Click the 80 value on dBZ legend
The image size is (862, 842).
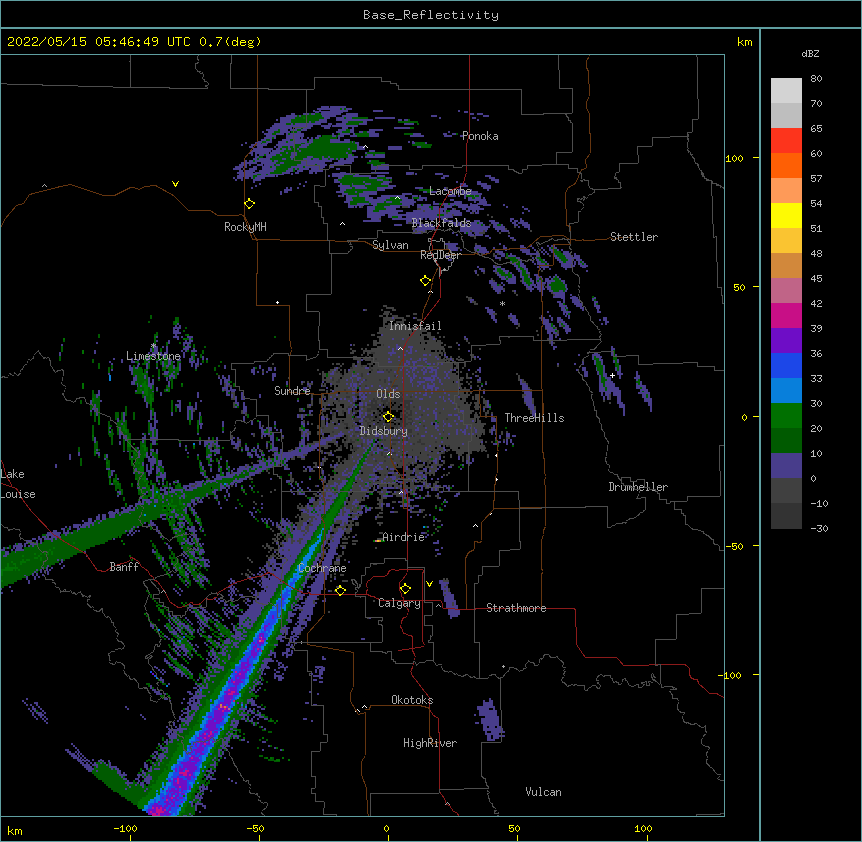click(816, 79)
